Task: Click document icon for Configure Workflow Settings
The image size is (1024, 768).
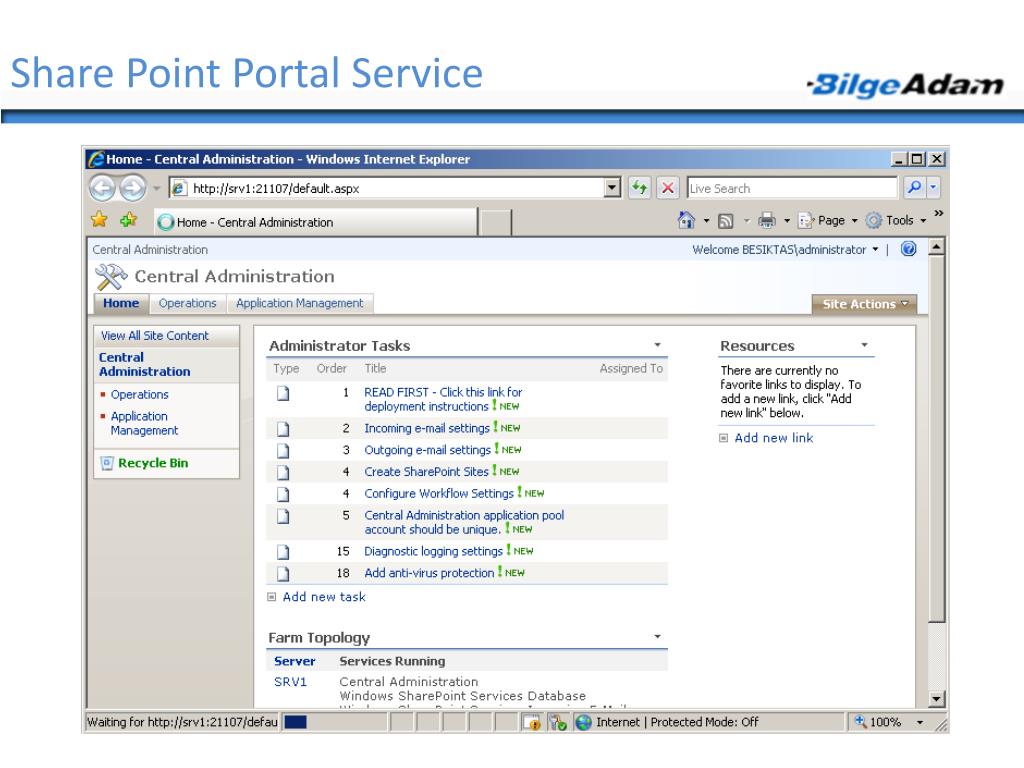Action: (x=283, y=494)
